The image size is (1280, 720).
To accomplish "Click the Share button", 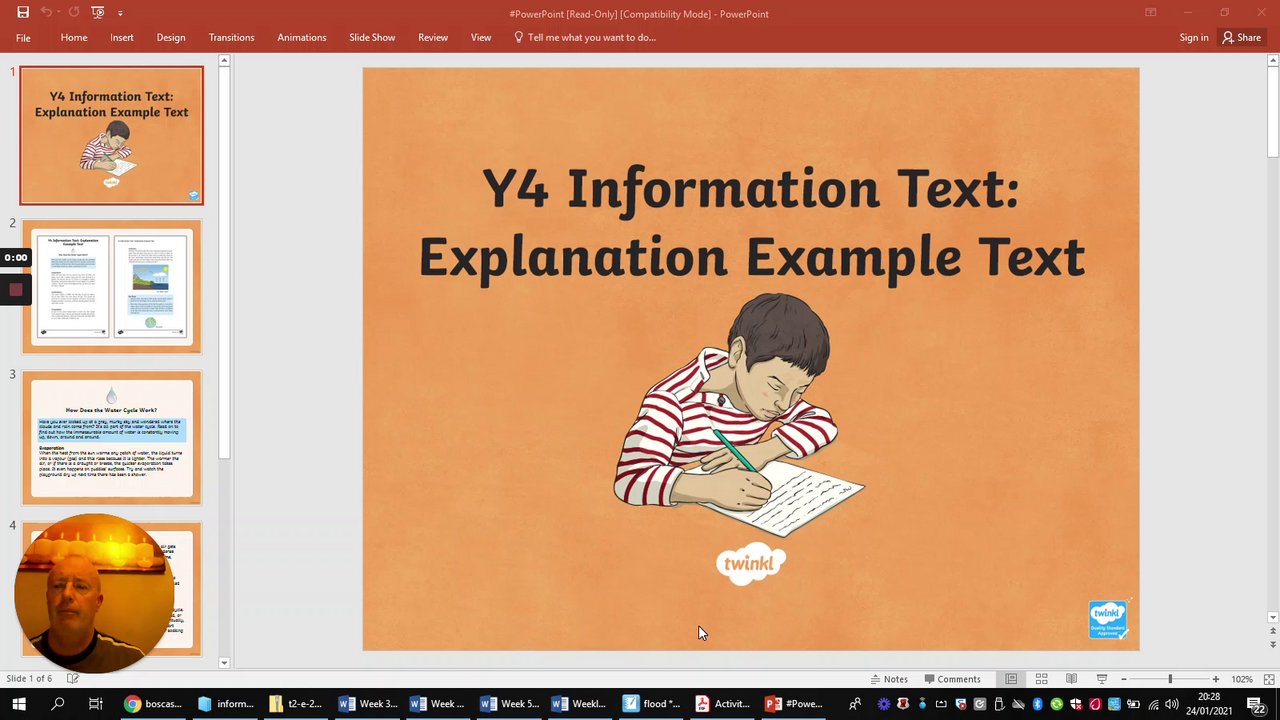I will (1242, 37).
